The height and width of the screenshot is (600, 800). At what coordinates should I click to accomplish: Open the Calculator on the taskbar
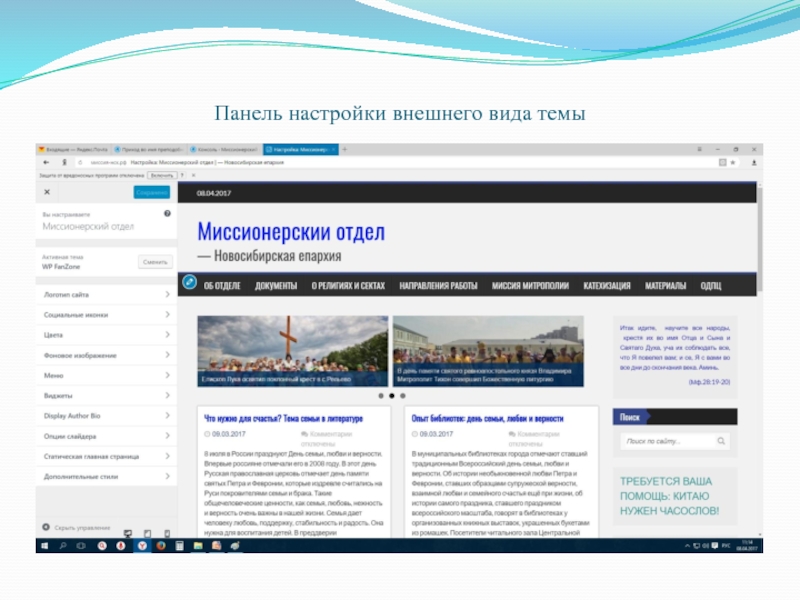(180, 546)
